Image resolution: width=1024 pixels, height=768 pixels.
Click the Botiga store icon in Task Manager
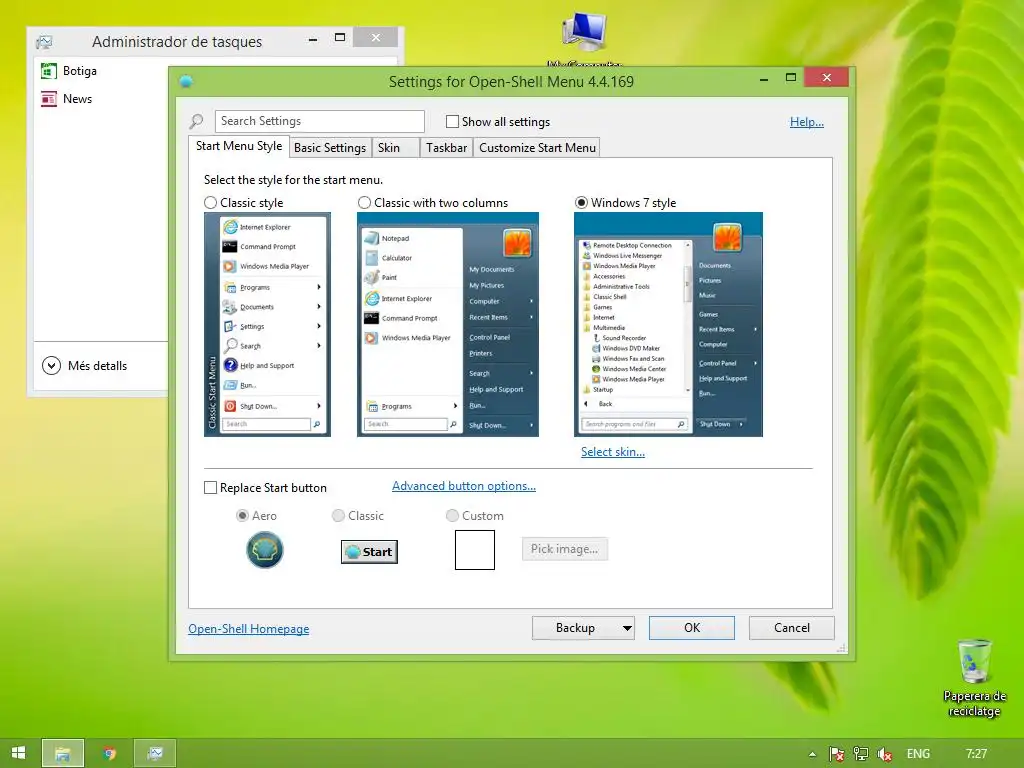(48, 71)
